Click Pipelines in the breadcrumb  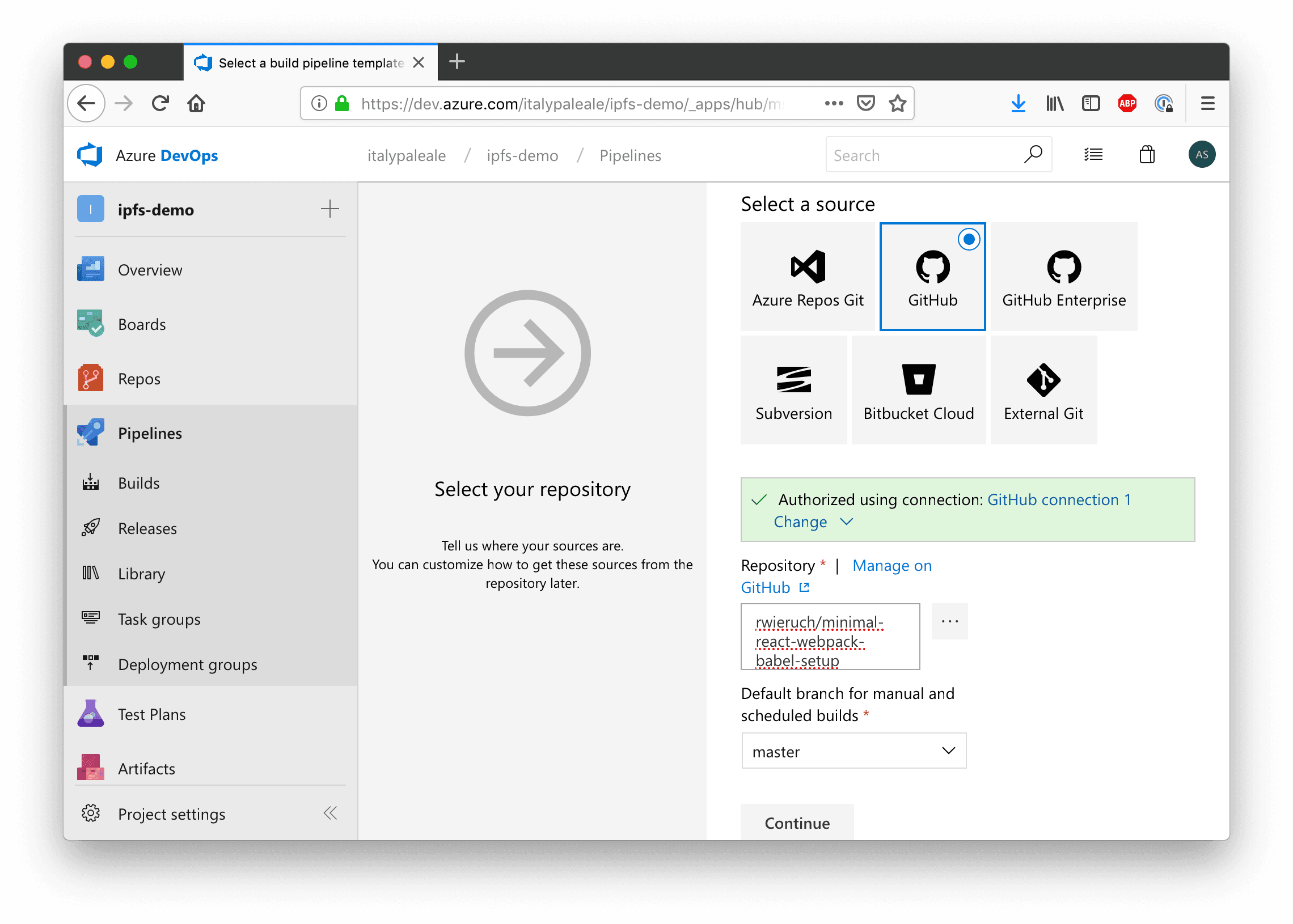630,155
